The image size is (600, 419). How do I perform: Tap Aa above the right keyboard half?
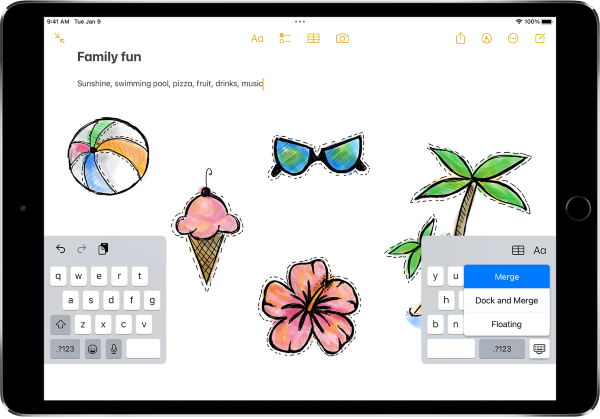point(540,250)
